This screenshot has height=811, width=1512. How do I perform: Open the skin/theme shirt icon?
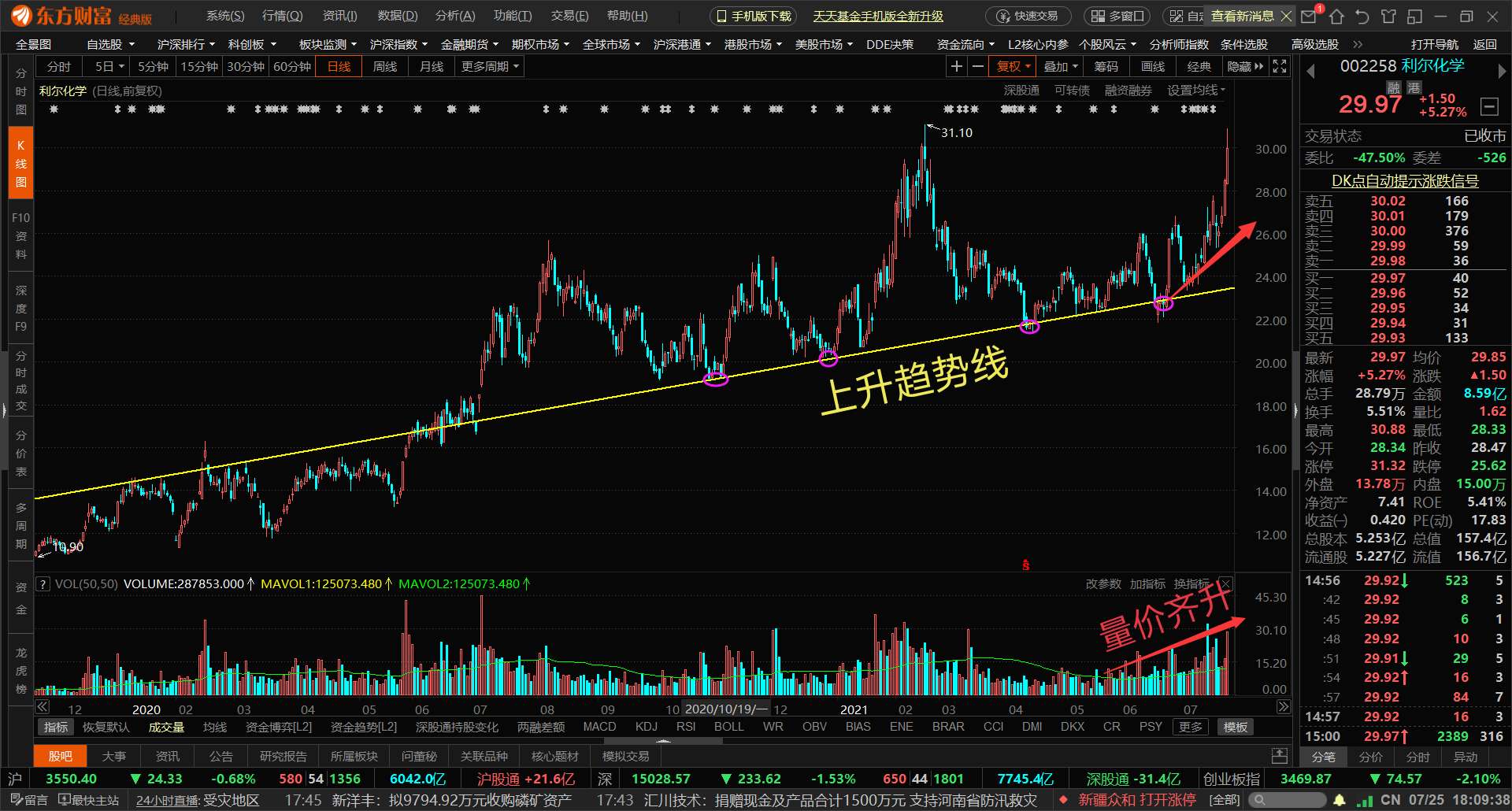1389,16
